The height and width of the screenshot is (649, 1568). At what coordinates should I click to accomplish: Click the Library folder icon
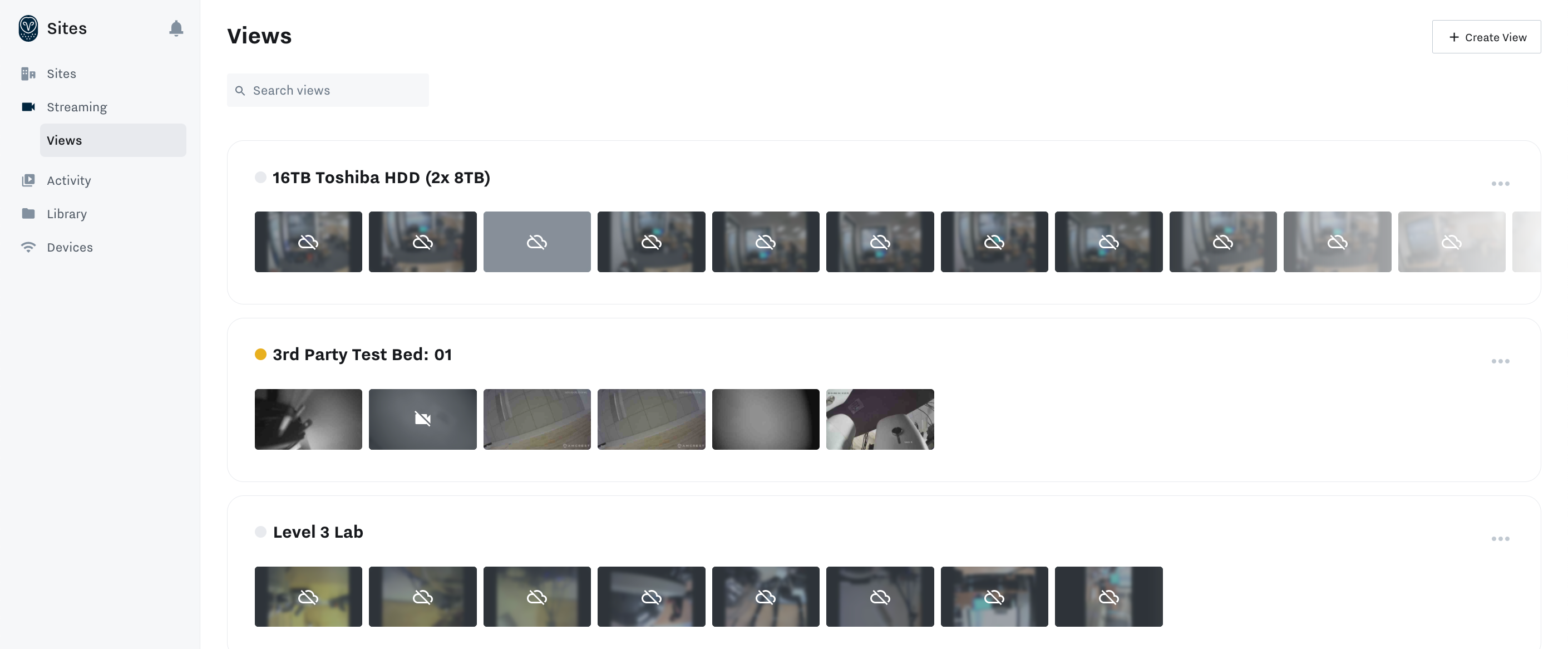pos(28,214)
